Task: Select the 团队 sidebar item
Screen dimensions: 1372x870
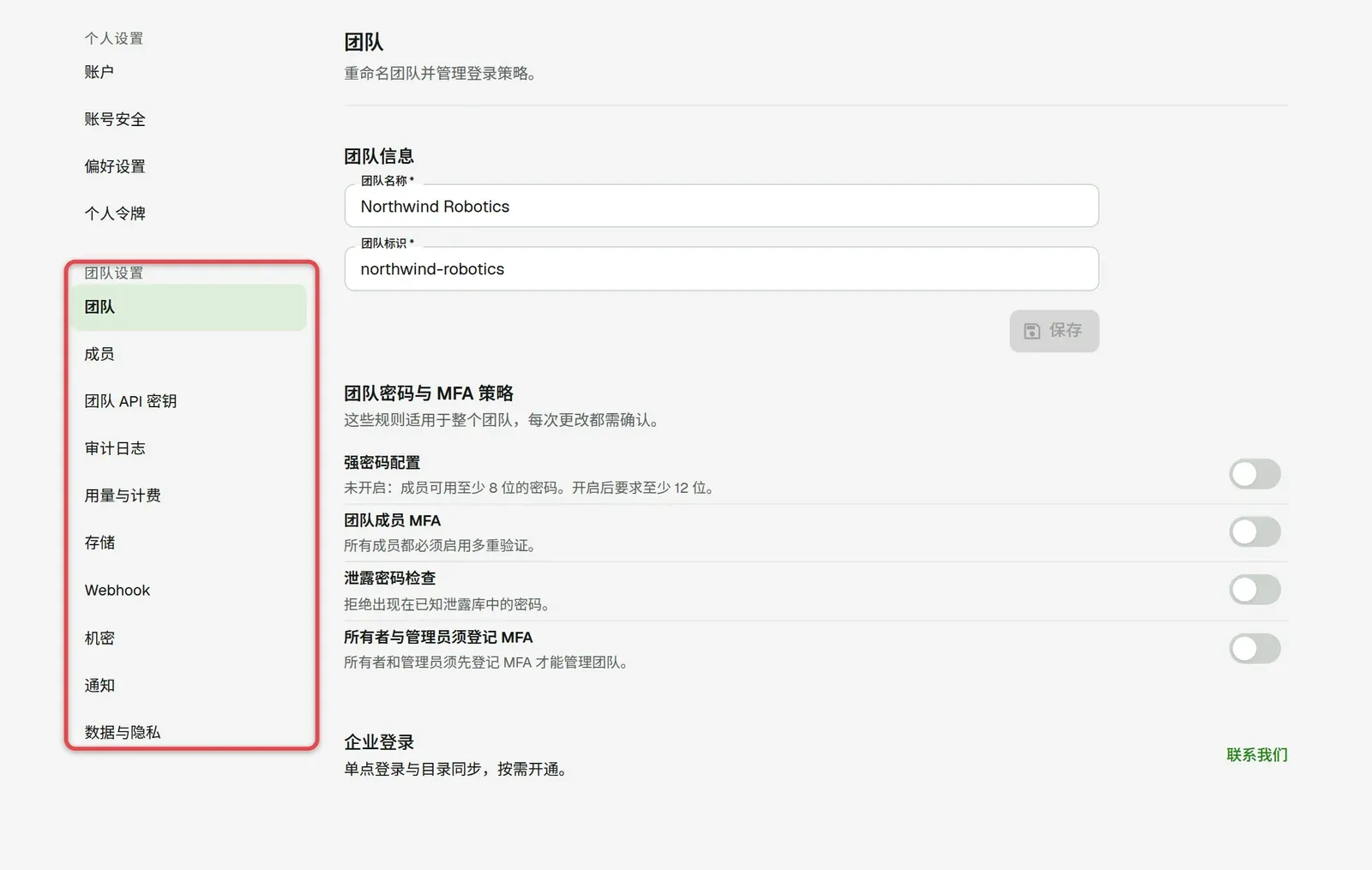Action: (x=189, y=307)
